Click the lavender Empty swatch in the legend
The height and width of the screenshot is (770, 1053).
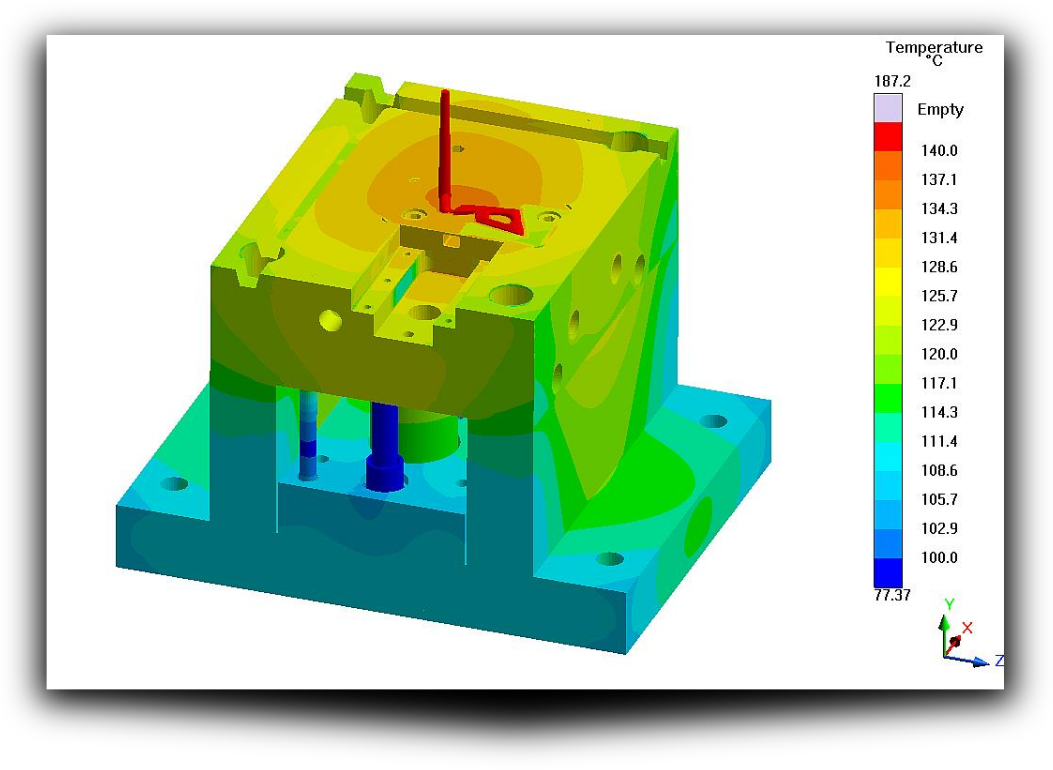tap(887, 108)
